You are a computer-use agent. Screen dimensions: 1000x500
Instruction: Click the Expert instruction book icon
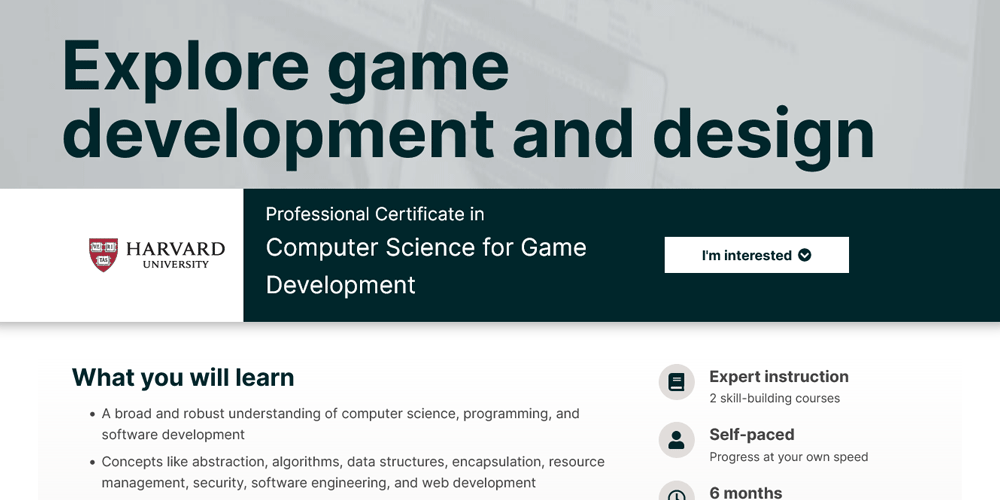676,382
